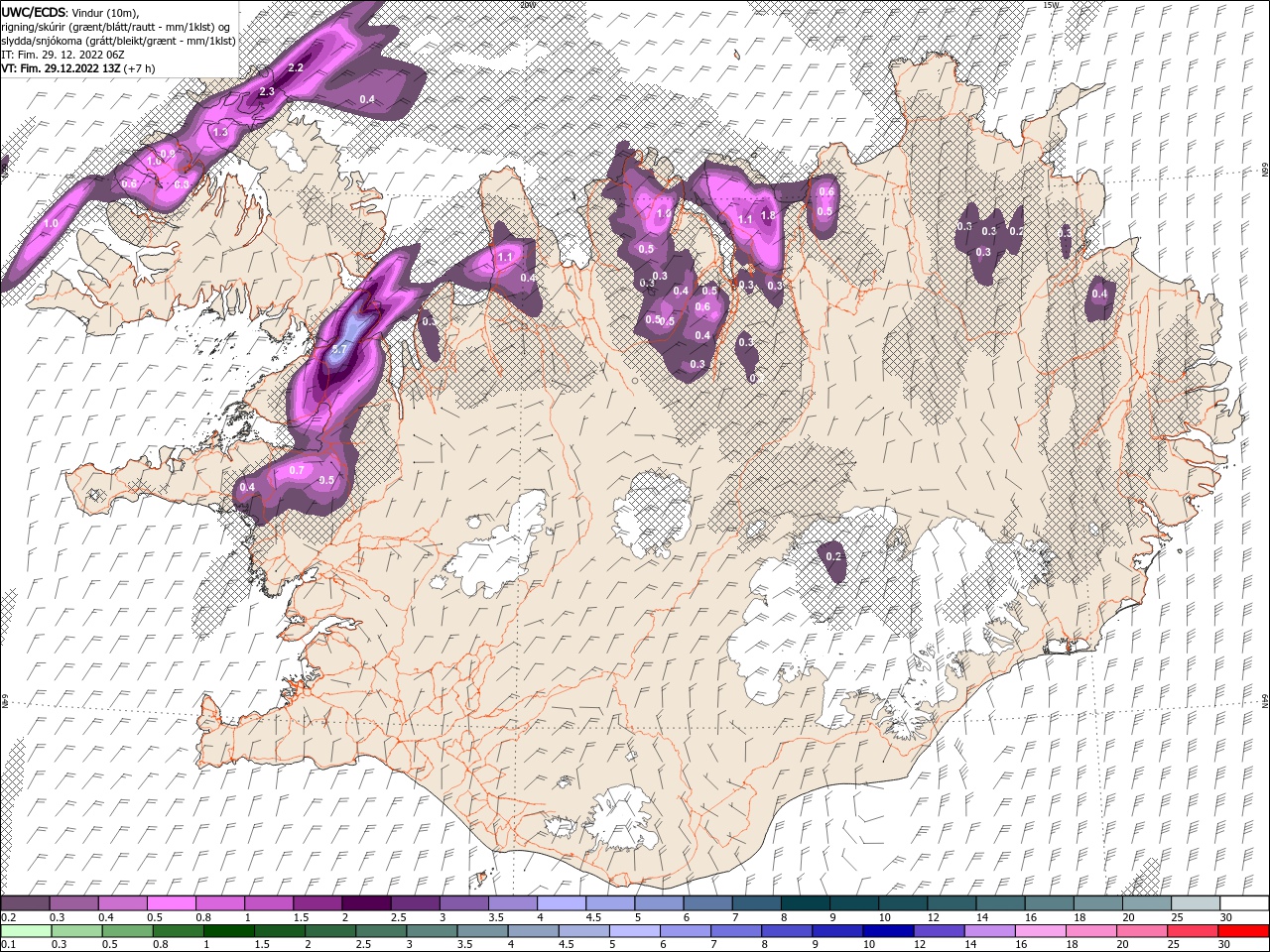Pick the 2 dark purple swatch in the upper legend row
This screenshot has width=1270, height=952.
[x=366, y=903]
